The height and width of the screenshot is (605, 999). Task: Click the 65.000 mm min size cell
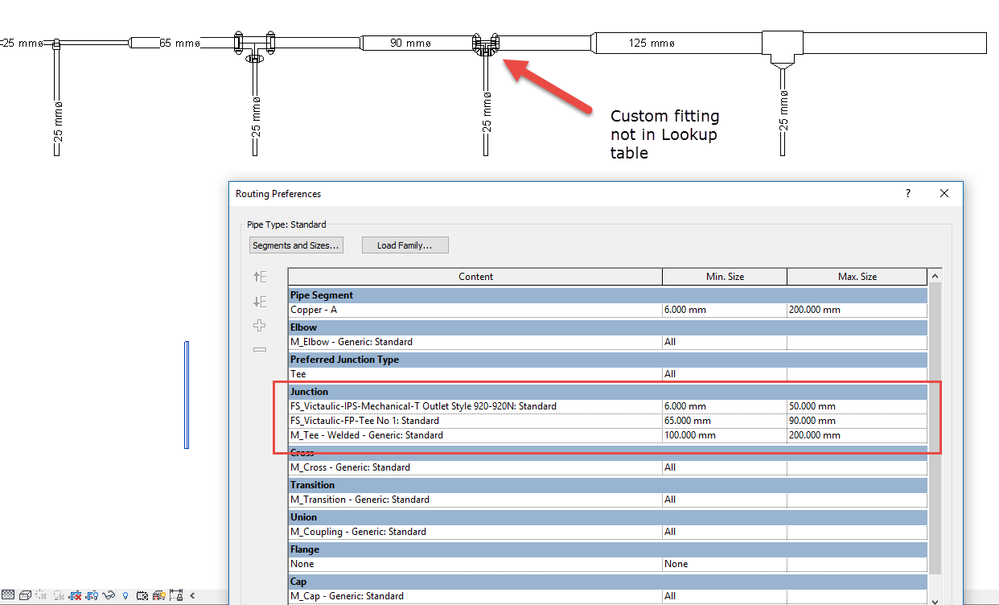[725, 420]
